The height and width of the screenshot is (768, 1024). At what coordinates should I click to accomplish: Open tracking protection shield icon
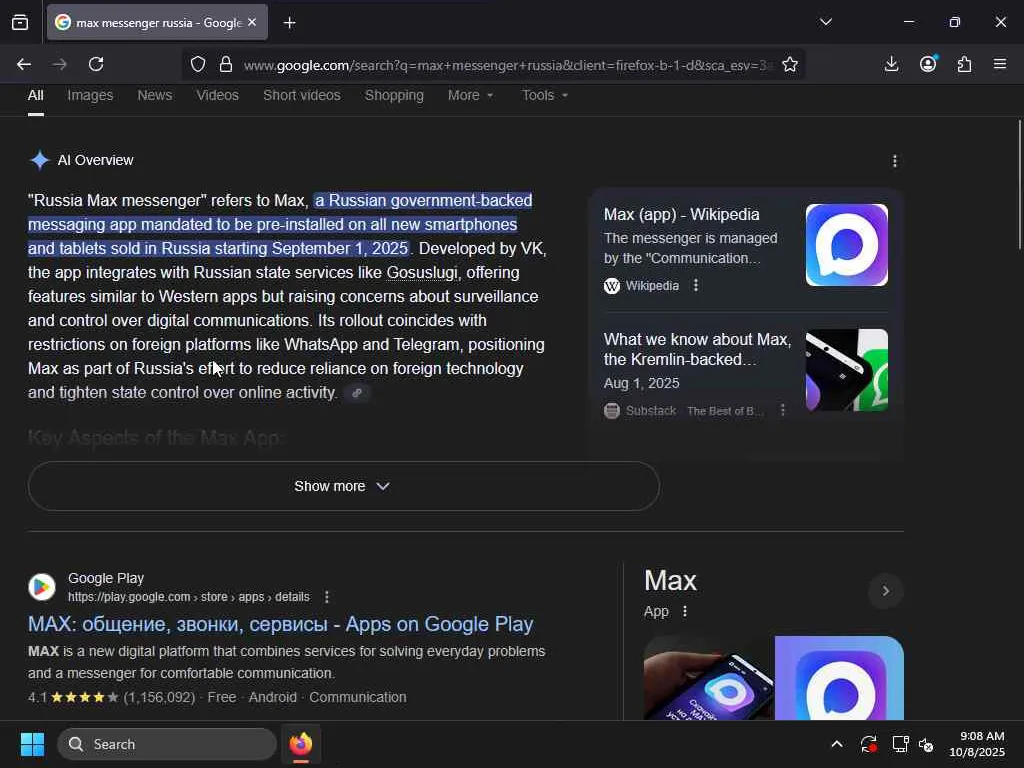(x=198, y=64)
